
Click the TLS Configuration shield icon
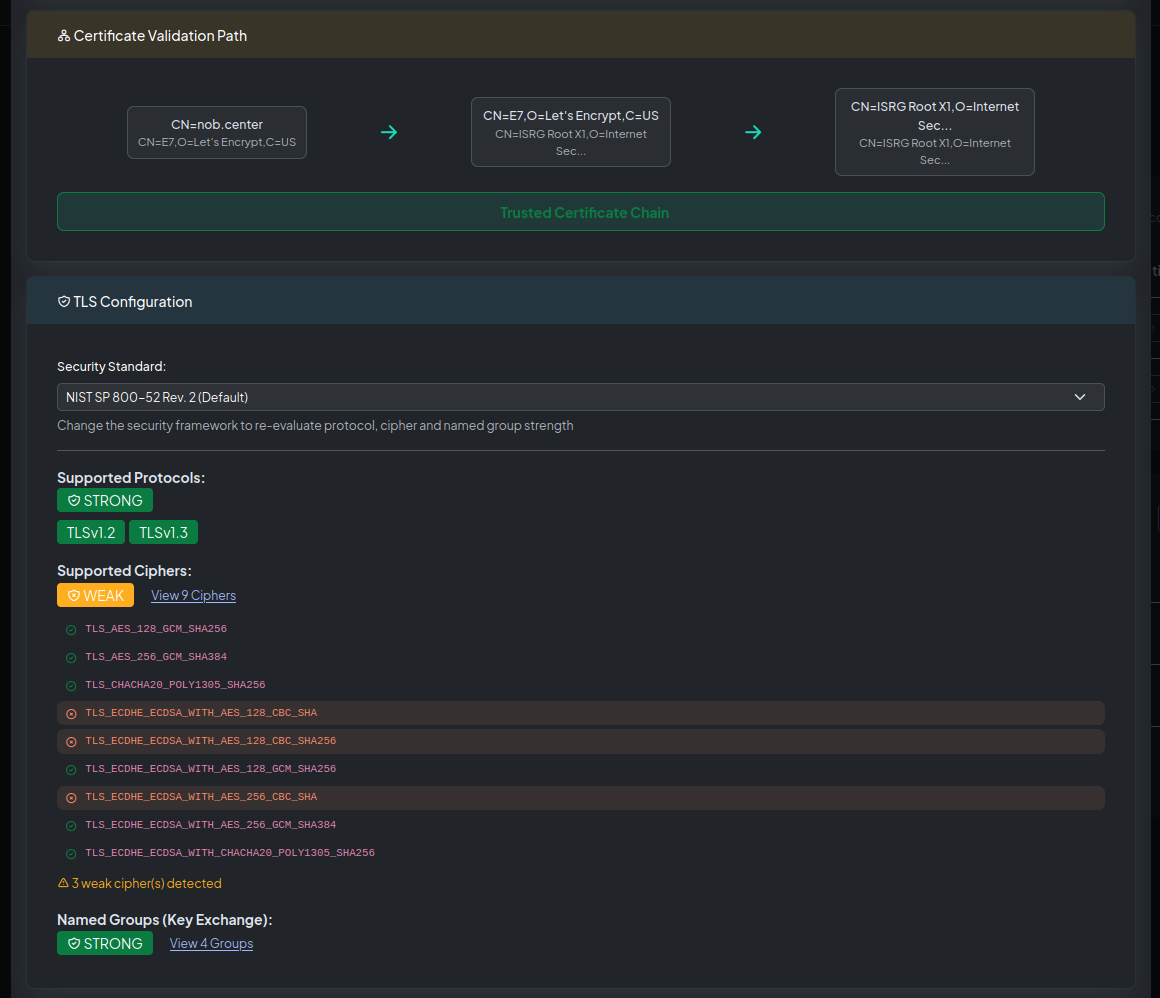(x=64, y=301)
